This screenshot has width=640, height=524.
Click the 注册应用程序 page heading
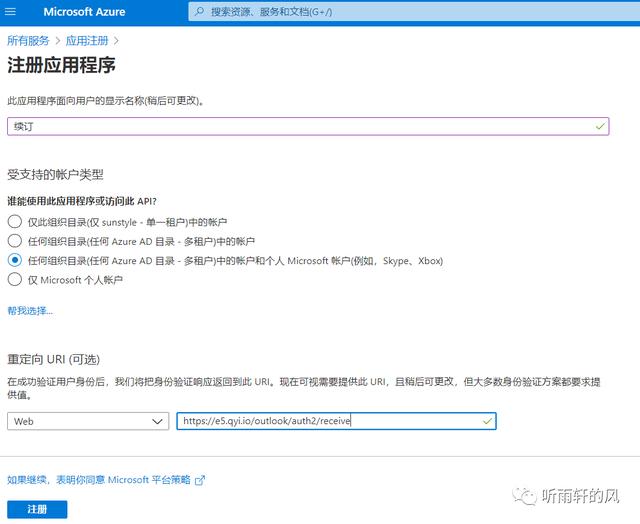(61, 65)
